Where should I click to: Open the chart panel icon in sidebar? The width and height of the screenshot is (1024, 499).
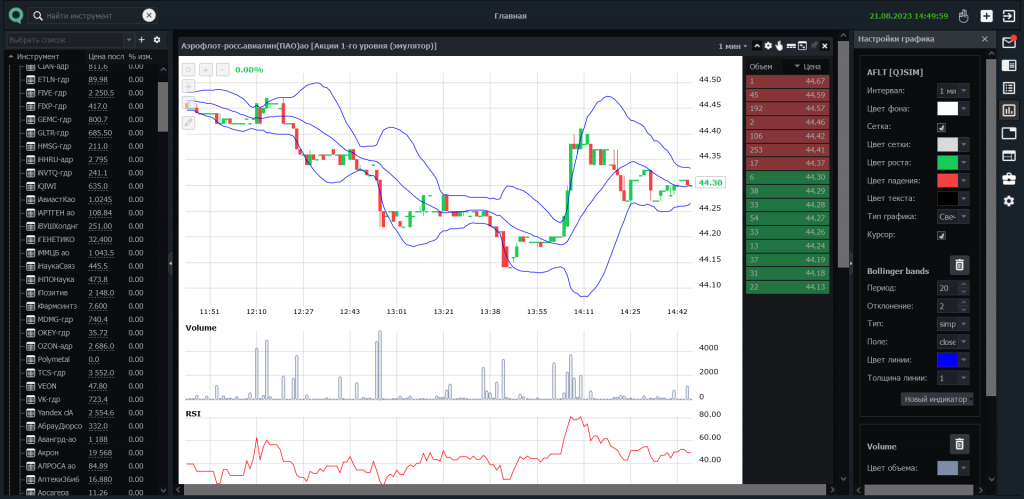coord(1008,110)
